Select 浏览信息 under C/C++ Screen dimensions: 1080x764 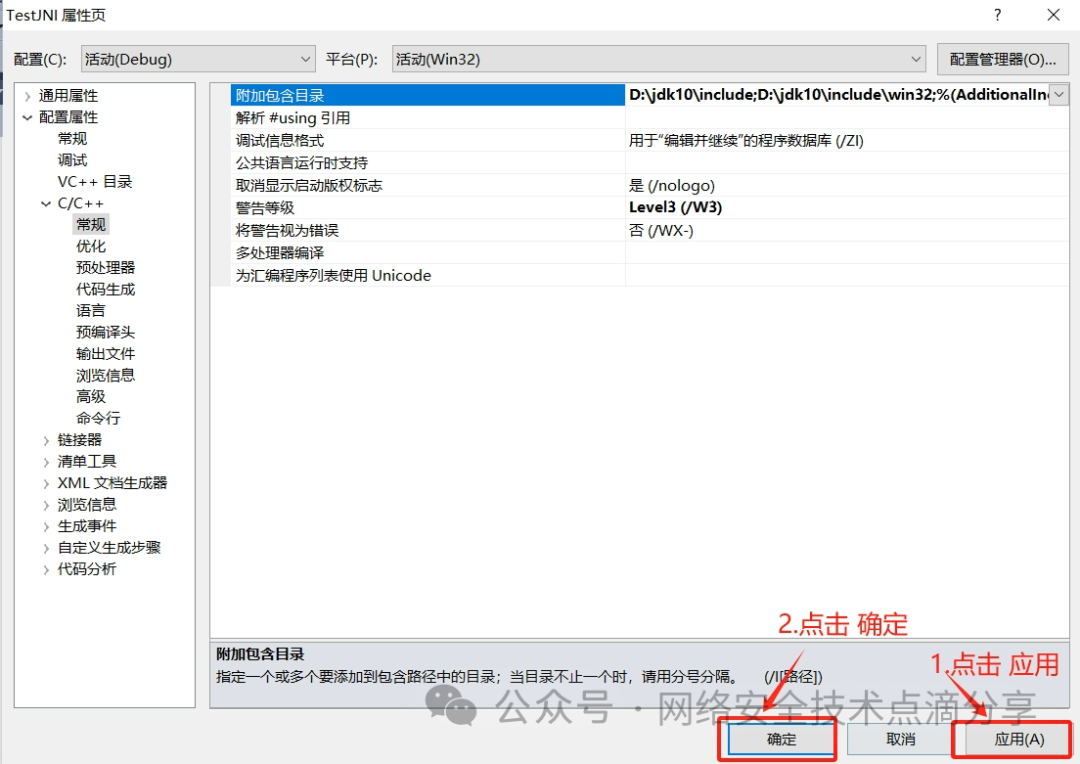pyautogui.click(x=105, y=375)
